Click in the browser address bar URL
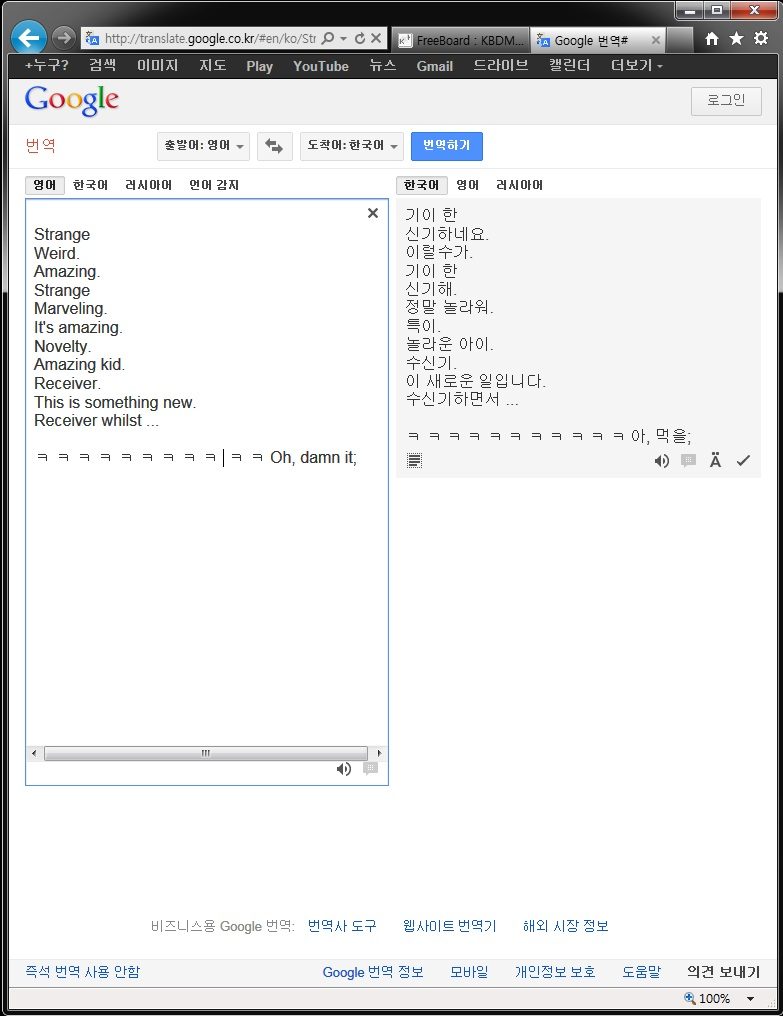This screenshot has height=1016, width=783. click(x=210, y=38)
